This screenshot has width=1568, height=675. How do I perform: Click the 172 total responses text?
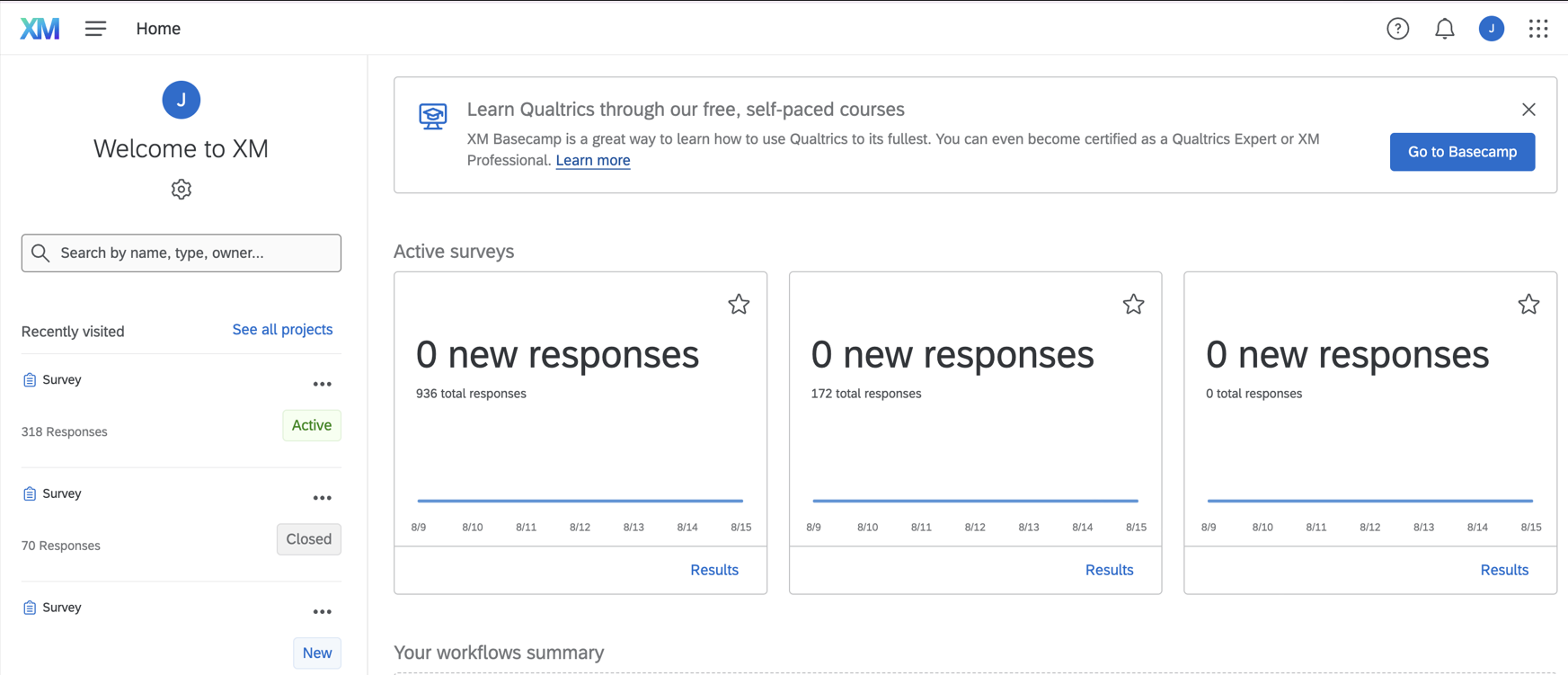866,394
